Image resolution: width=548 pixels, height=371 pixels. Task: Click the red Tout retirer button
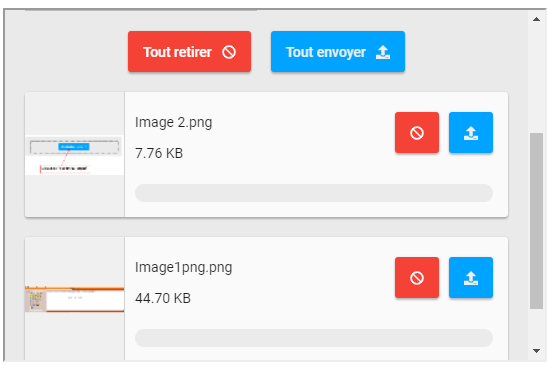point(189,52)
